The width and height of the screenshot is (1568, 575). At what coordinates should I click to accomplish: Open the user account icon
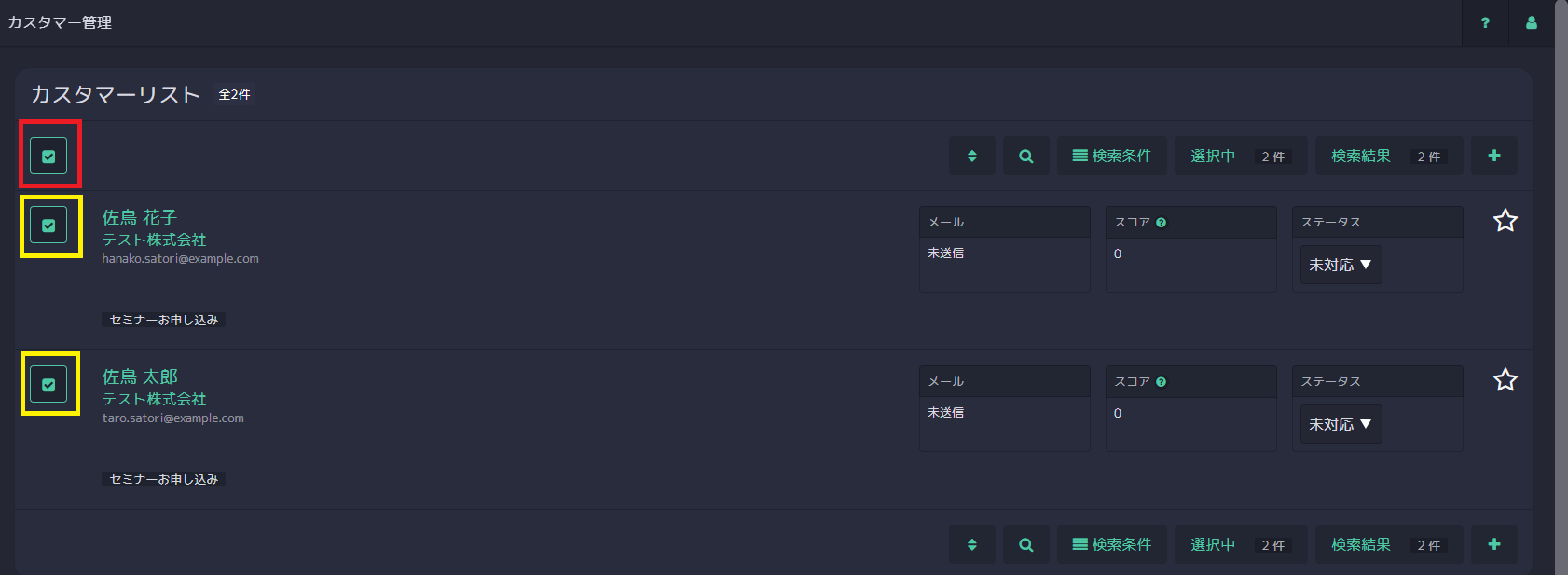pyautogui.click(x=1532, y=22)
